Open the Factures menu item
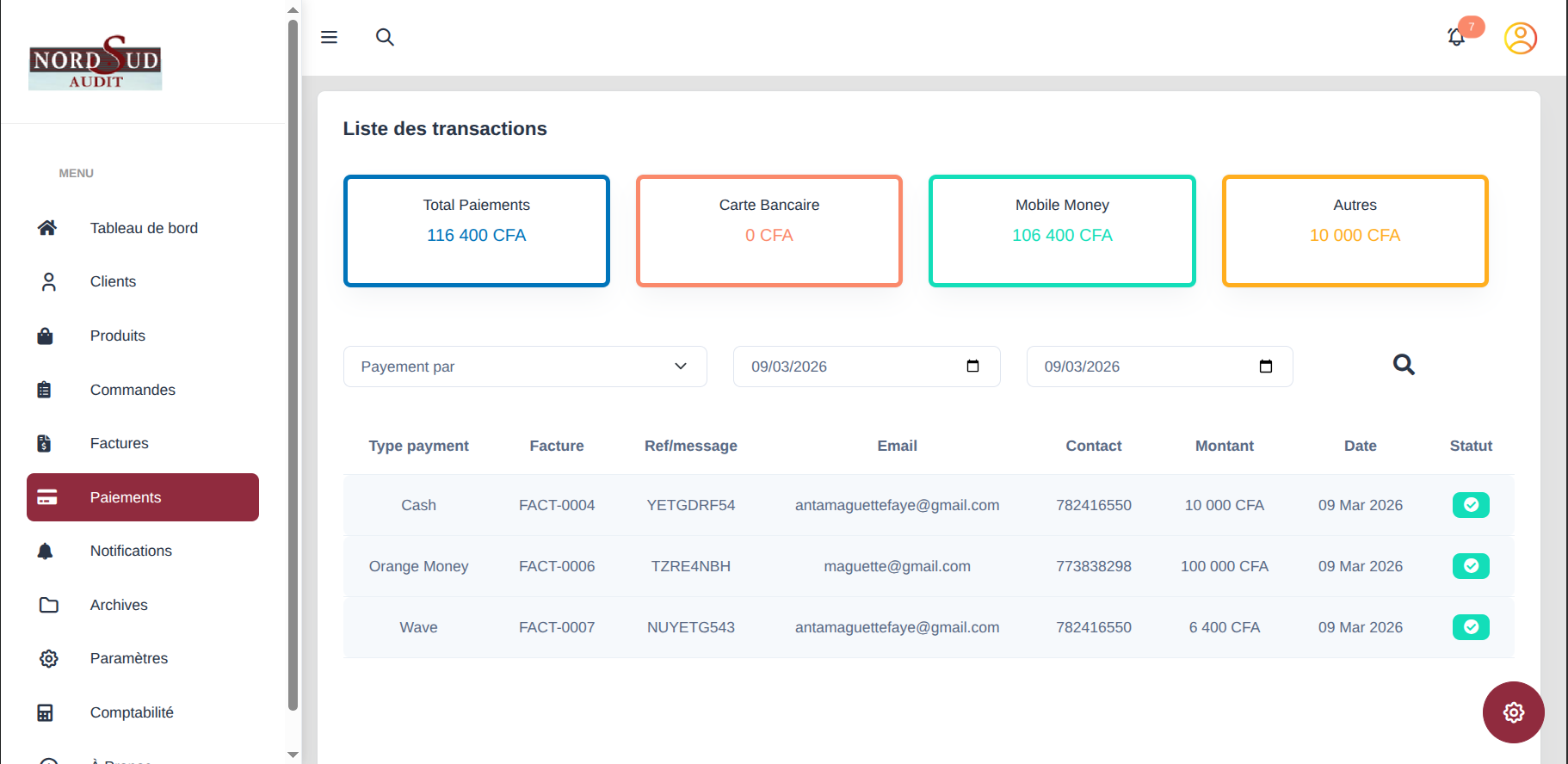This screenshot has height=764, width=1568. coord(119,443)
